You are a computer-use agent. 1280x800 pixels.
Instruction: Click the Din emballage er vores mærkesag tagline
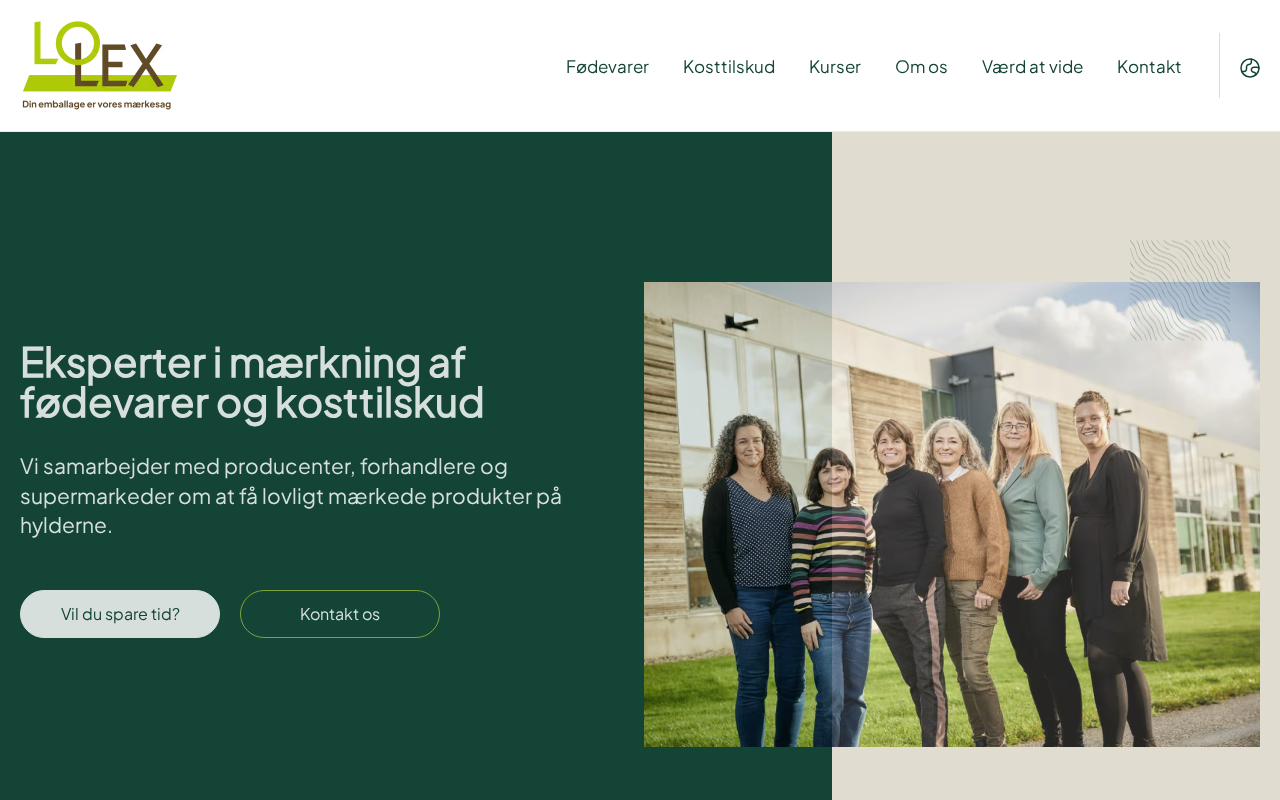(x=97, y=104)
